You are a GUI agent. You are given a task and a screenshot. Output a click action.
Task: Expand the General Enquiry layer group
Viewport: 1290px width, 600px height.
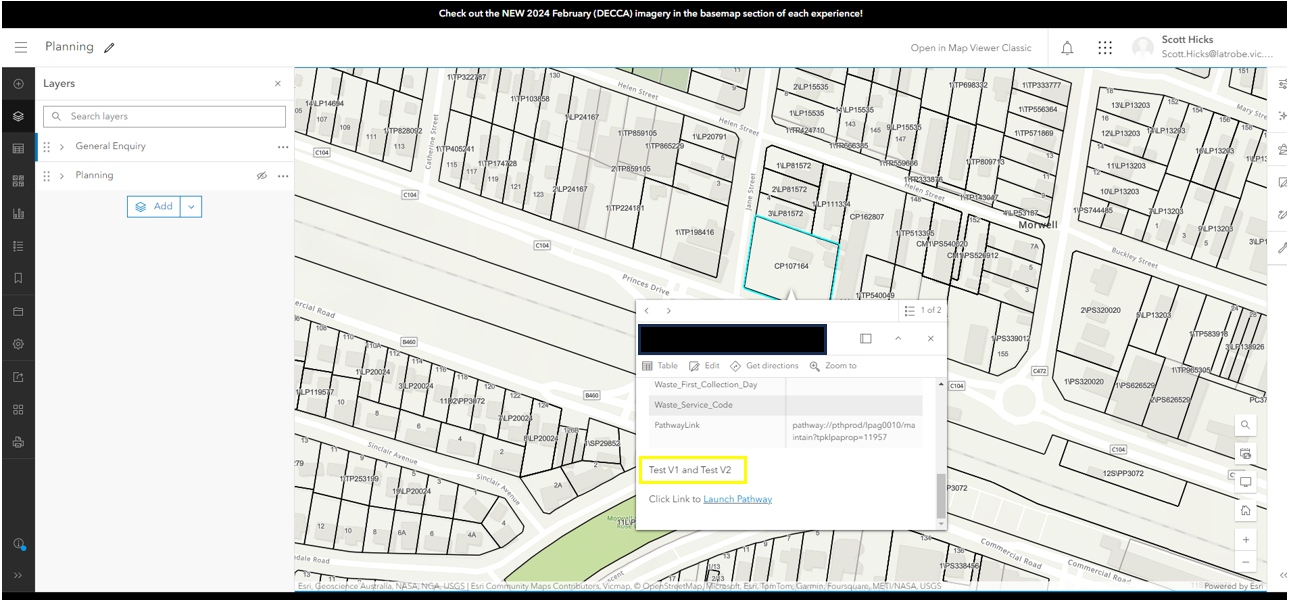point(62,146)
